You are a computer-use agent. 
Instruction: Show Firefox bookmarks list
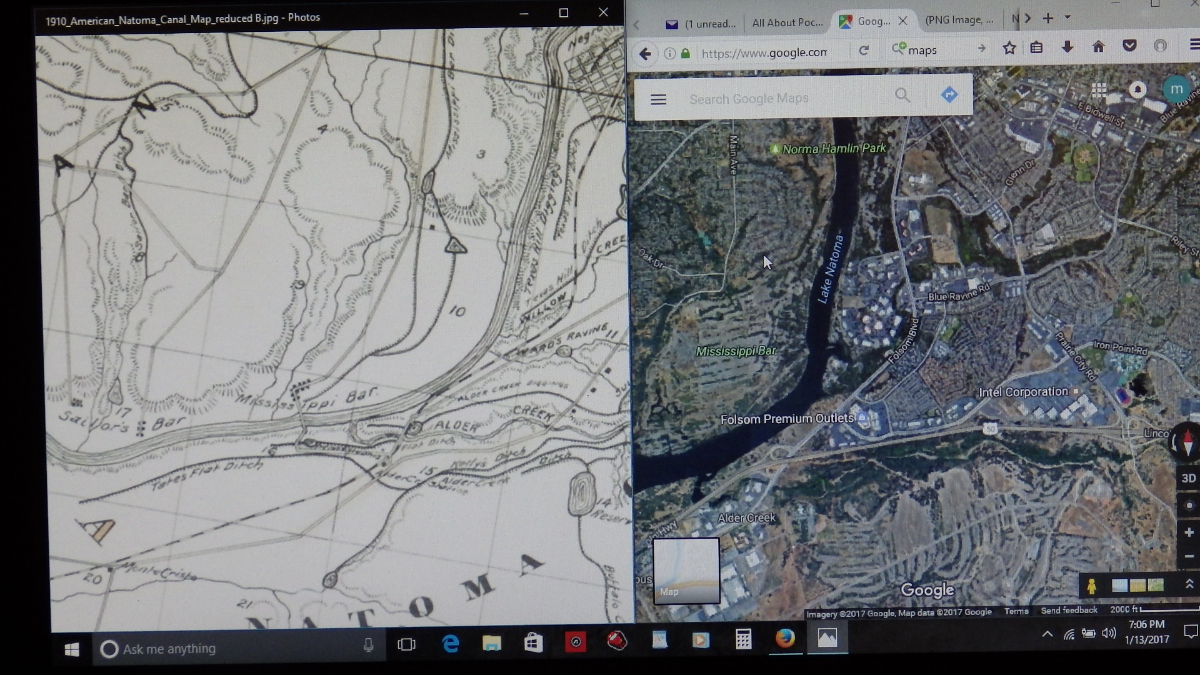click(1037, 47)
